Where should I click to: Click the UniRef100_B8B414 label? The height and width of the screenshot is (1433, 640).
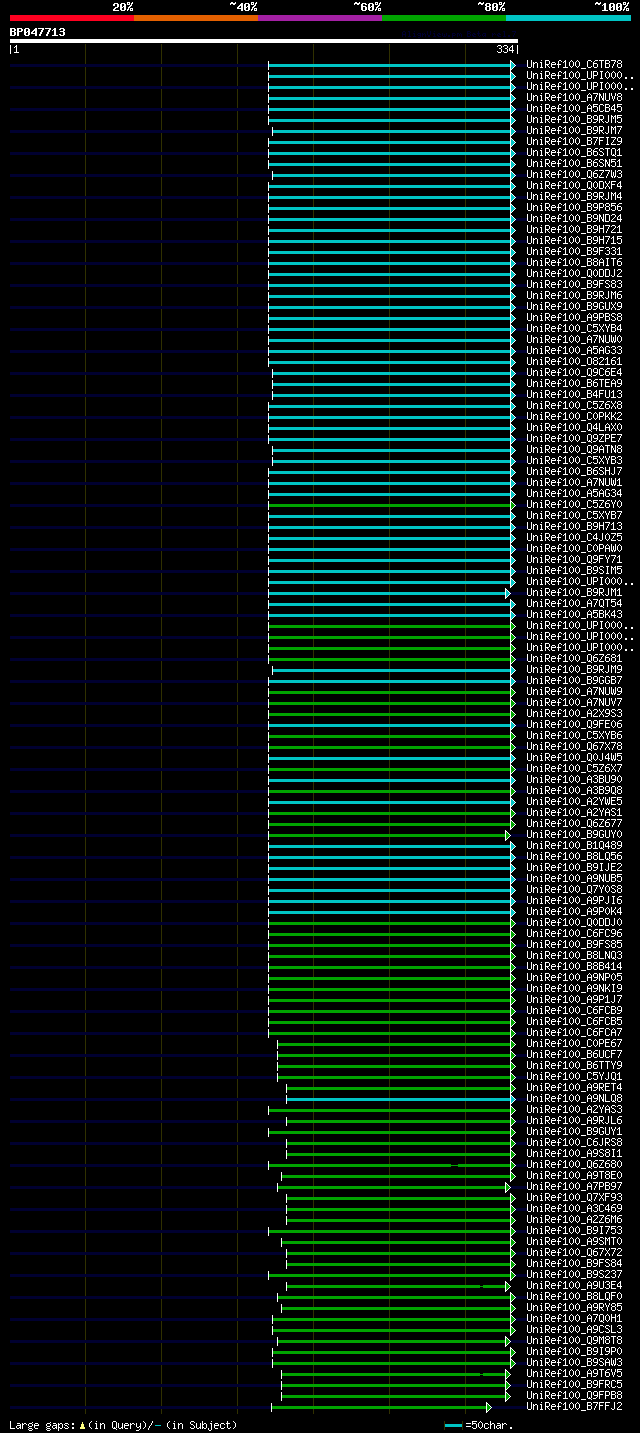click(x=575, y=967)
